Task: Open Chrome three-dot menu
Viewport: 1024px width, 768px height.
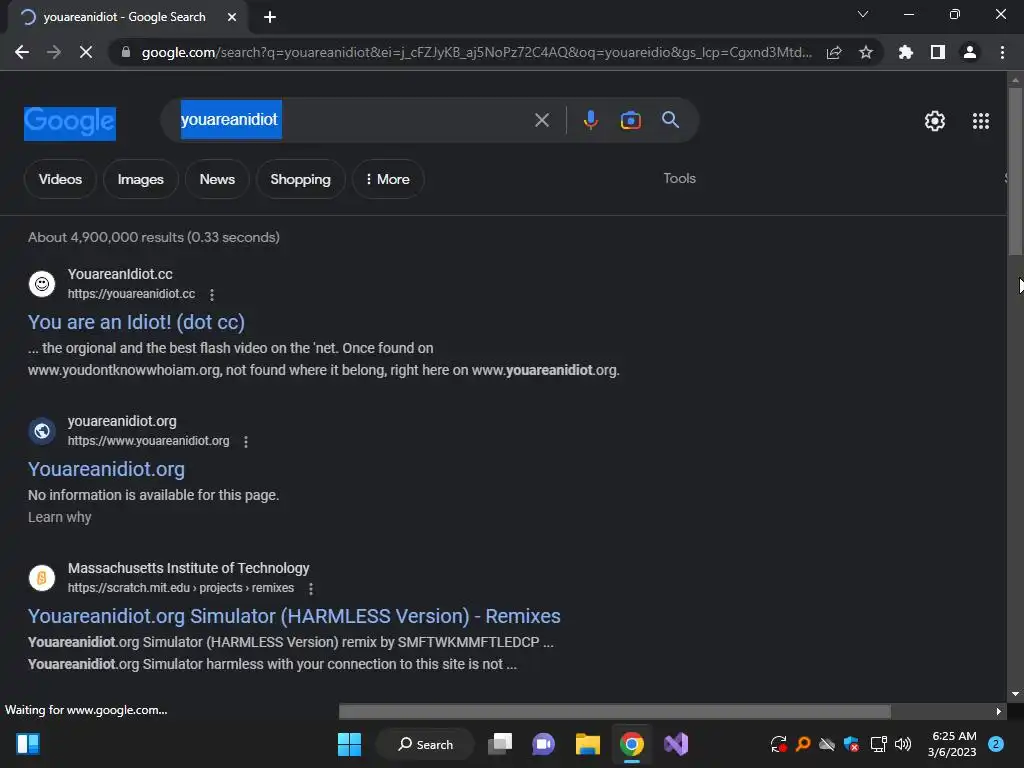Action: coord(1002,52)
